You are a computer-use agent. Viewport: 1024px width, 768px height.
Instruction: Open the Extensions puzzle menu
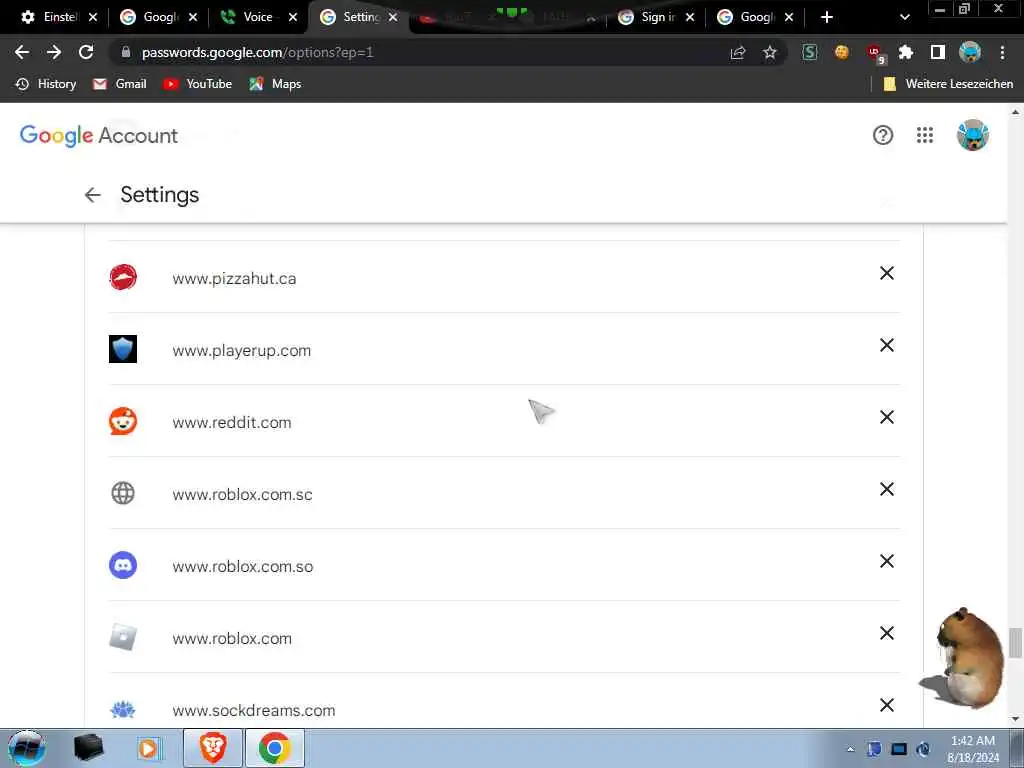click(906, 52)
